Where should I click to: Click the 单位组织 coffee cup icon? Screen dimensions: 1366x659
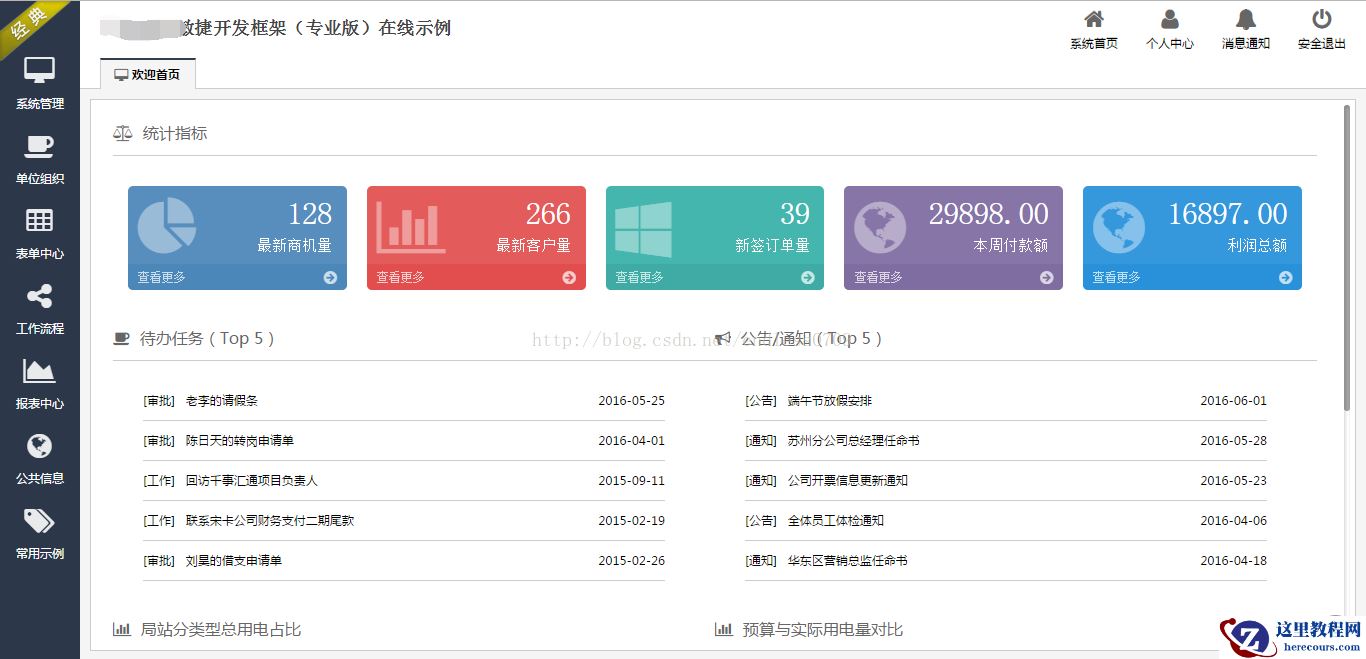[39, 147]
